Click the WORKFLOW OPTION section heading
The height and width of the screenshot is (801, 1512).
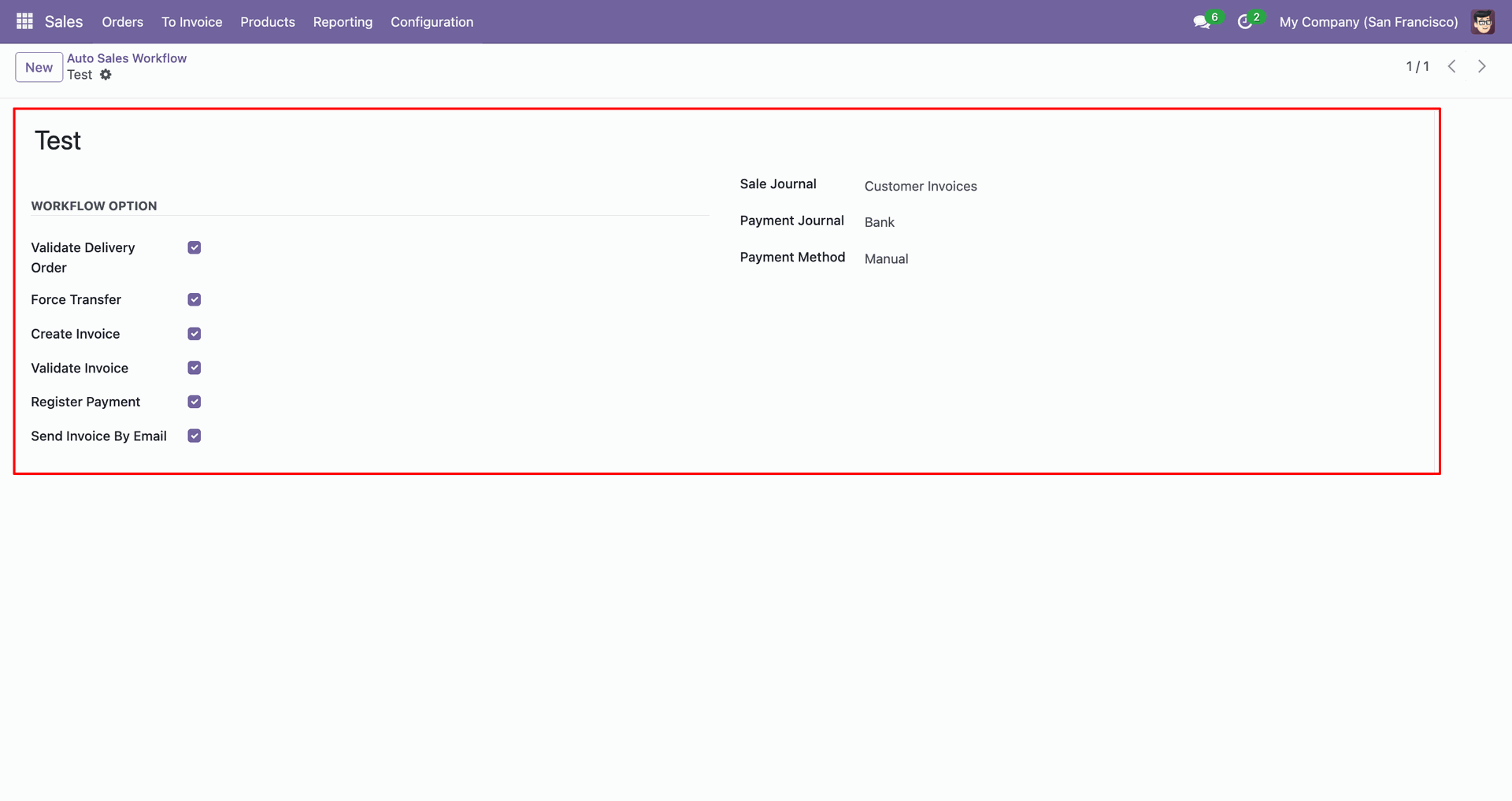(94, 206)
